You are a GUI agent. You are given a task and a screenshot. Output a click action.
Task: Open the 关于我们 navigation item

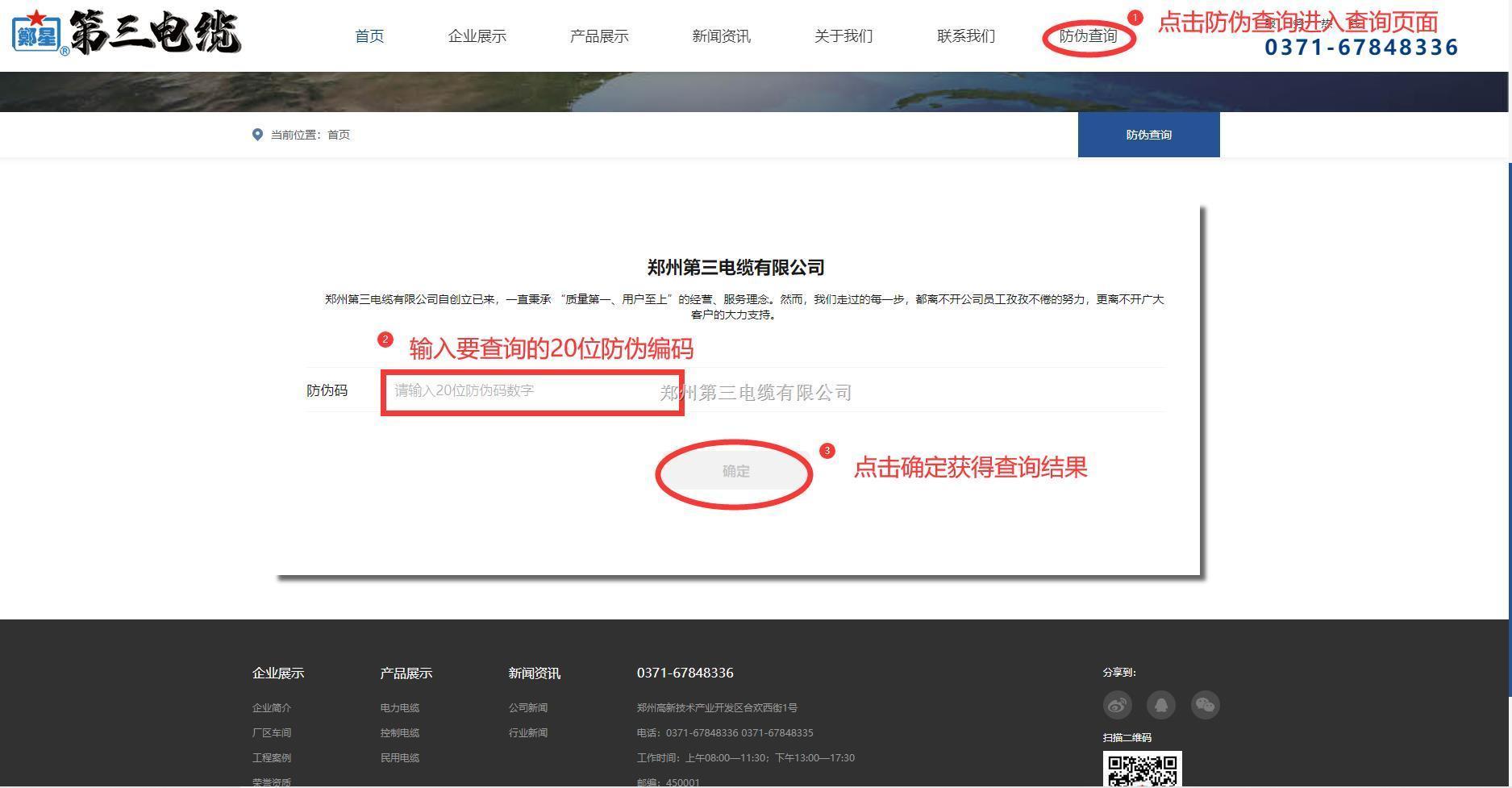[843, 36]
